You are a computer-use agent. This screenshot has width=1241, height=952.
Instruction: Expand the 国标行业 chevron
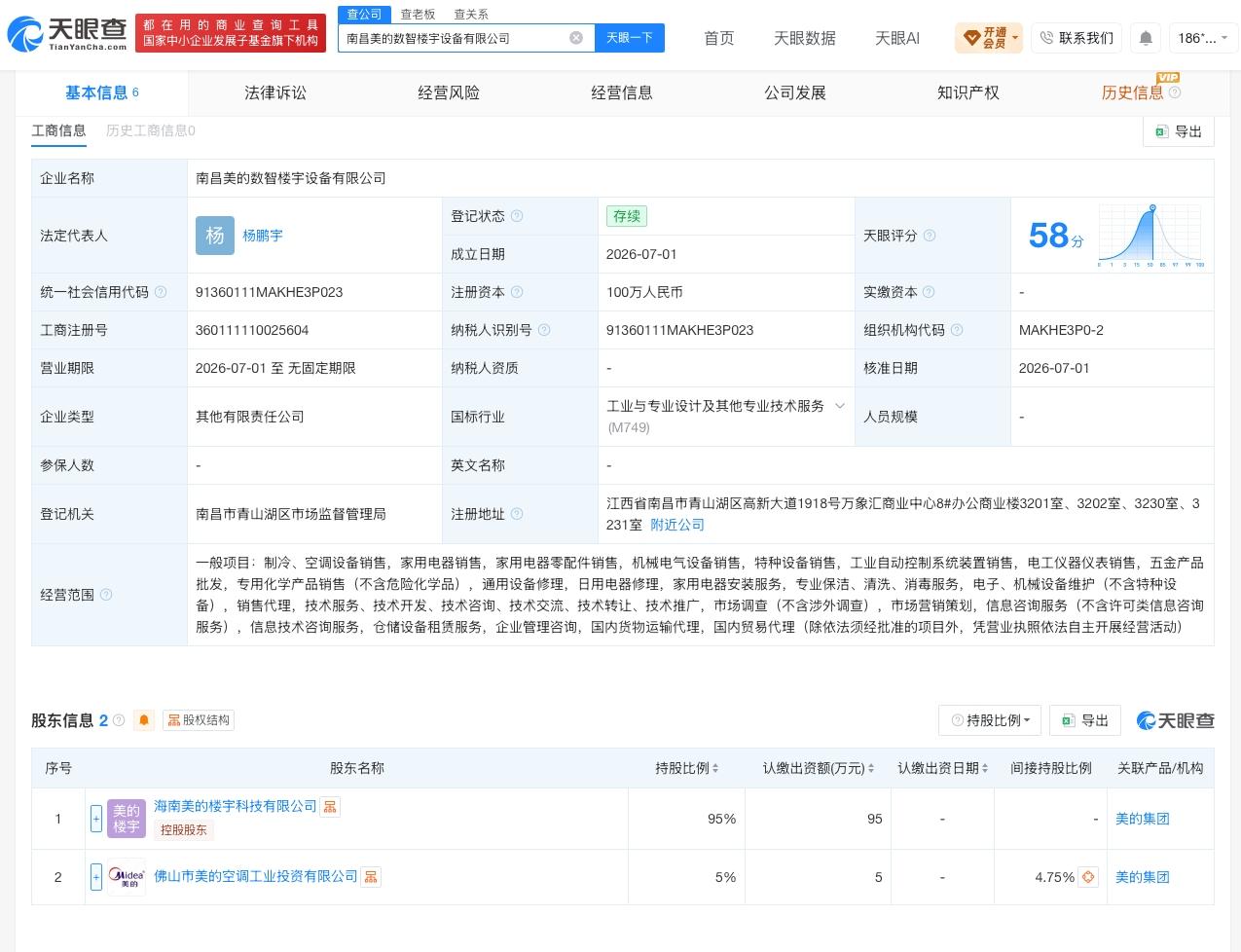840,406
